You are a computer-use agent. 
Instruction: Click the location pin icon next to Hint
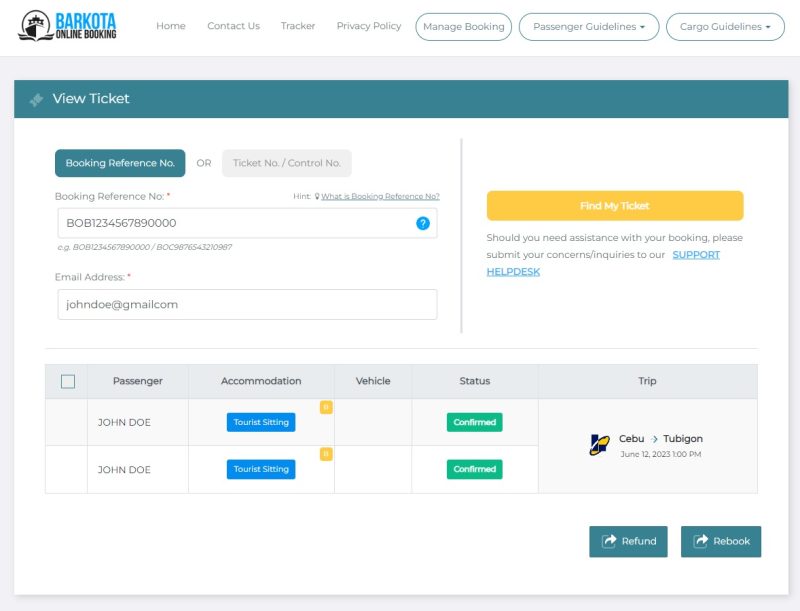point(317,197)
